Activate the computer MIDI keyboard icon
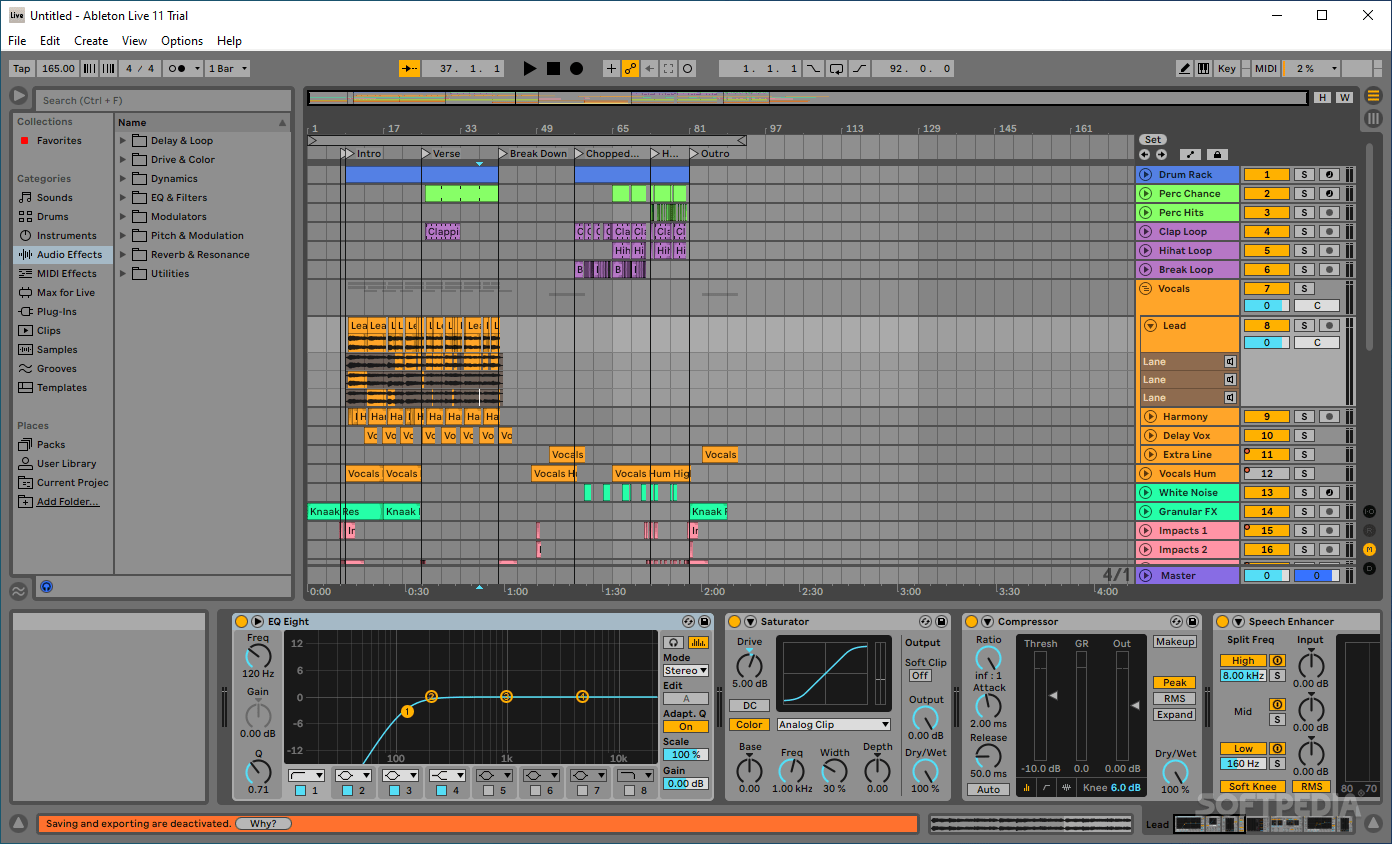Screen dimensions: 1392x844 tap(1203, 68)
